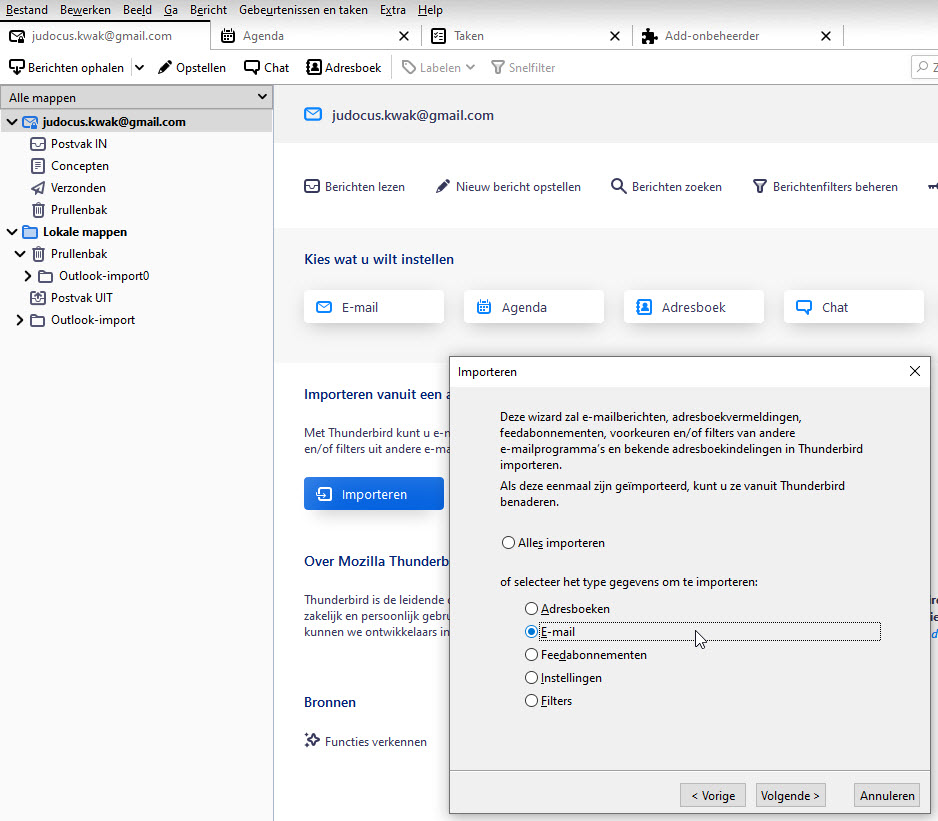Viewport: 938px width, 821px height.
Task: Click the Labelen tag icon
Action: [409, 68]
